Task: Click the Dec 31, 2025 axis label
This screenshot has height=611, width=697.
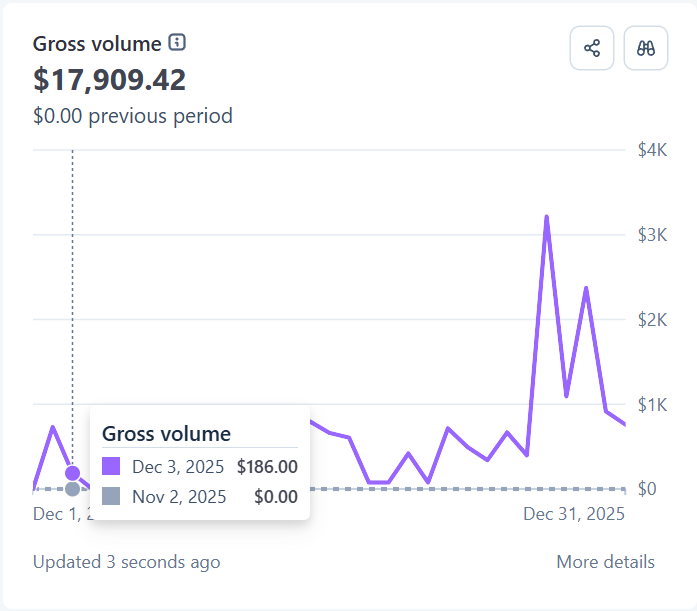Action: pyautogui.click(x=574, y=514)
